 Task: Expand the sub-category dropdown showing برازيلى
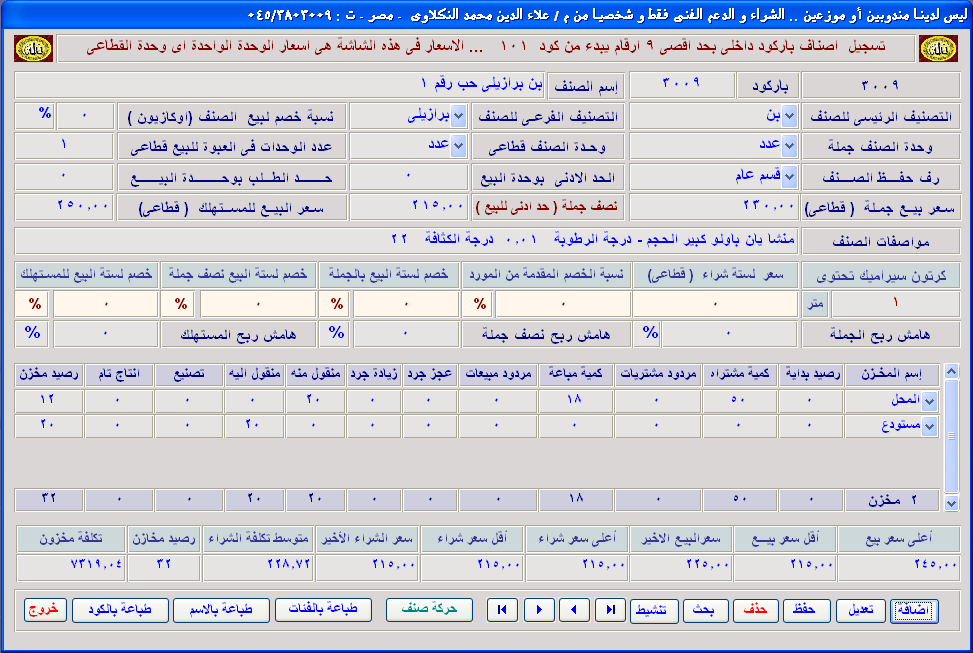tap(459, 117)
